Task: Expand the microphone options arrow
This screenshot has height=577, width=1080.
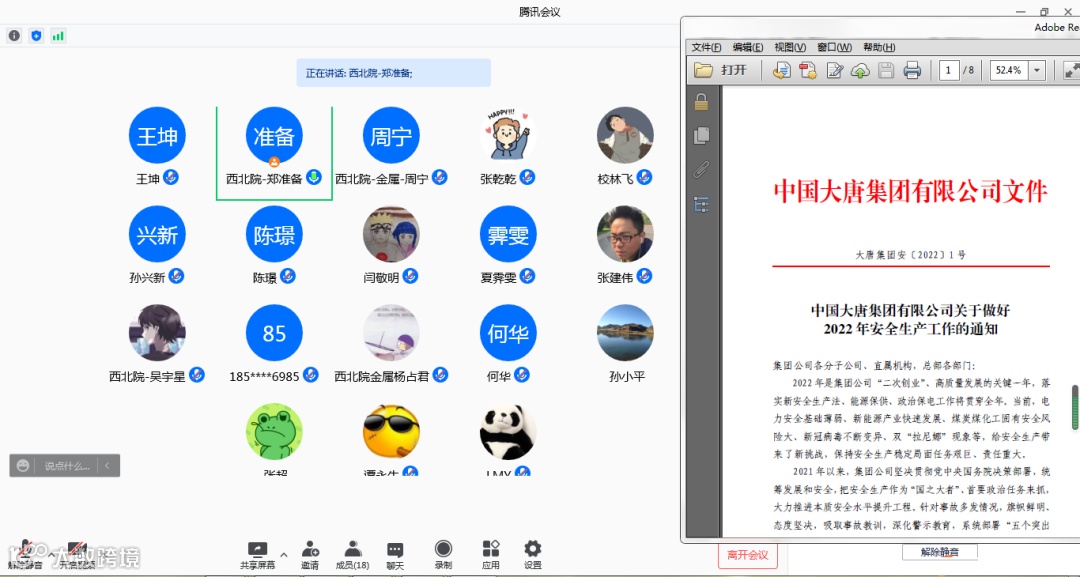Action: coord(50,554)
